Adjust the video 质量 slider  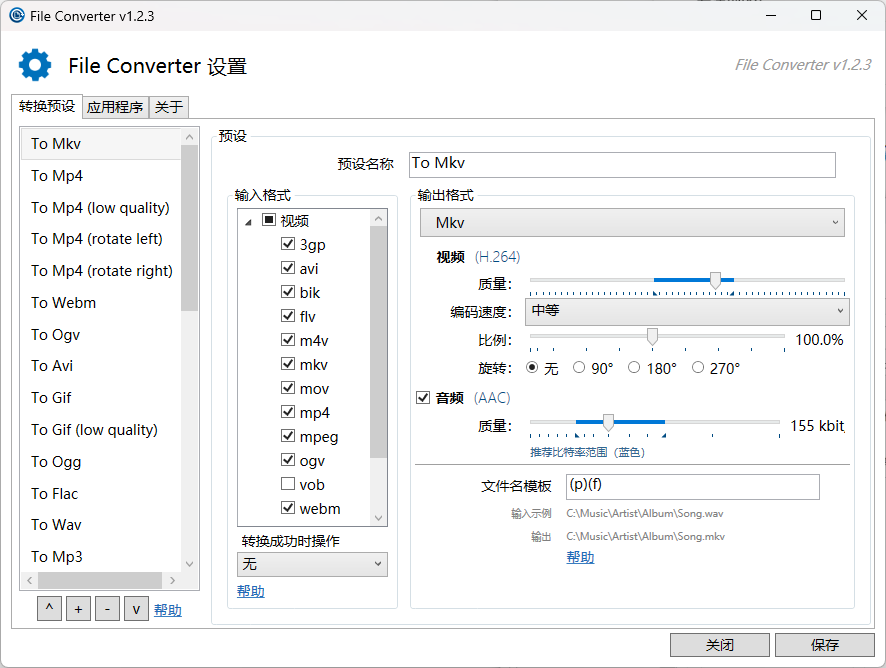(715, 280)
